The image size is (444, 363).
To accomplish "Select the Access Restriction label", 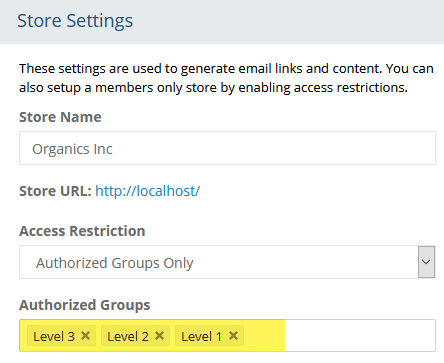I will coord(82,231).
